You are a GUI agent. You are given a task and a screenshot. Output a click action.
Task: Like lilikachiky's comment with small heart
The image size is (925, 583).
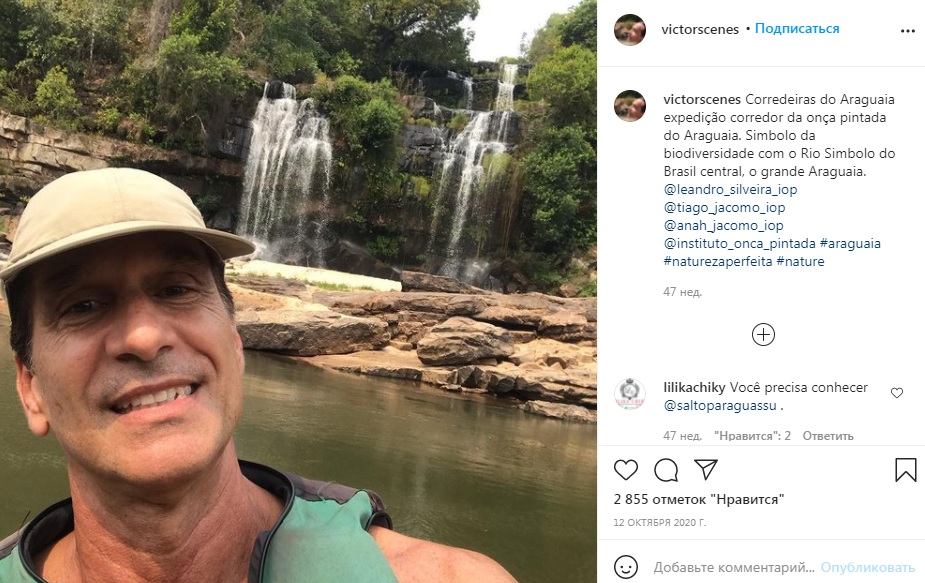coord(896,393)
